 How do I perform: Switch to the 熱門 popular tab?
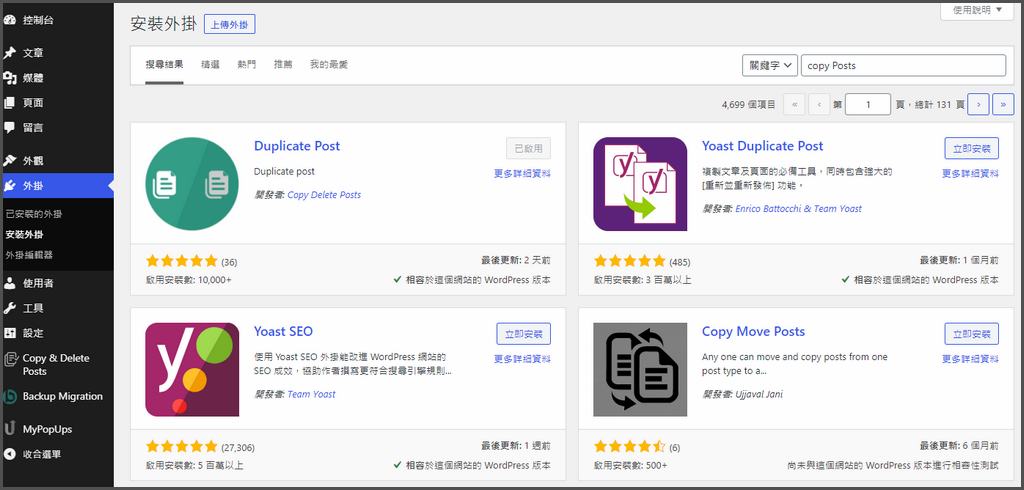coord(246,65)
